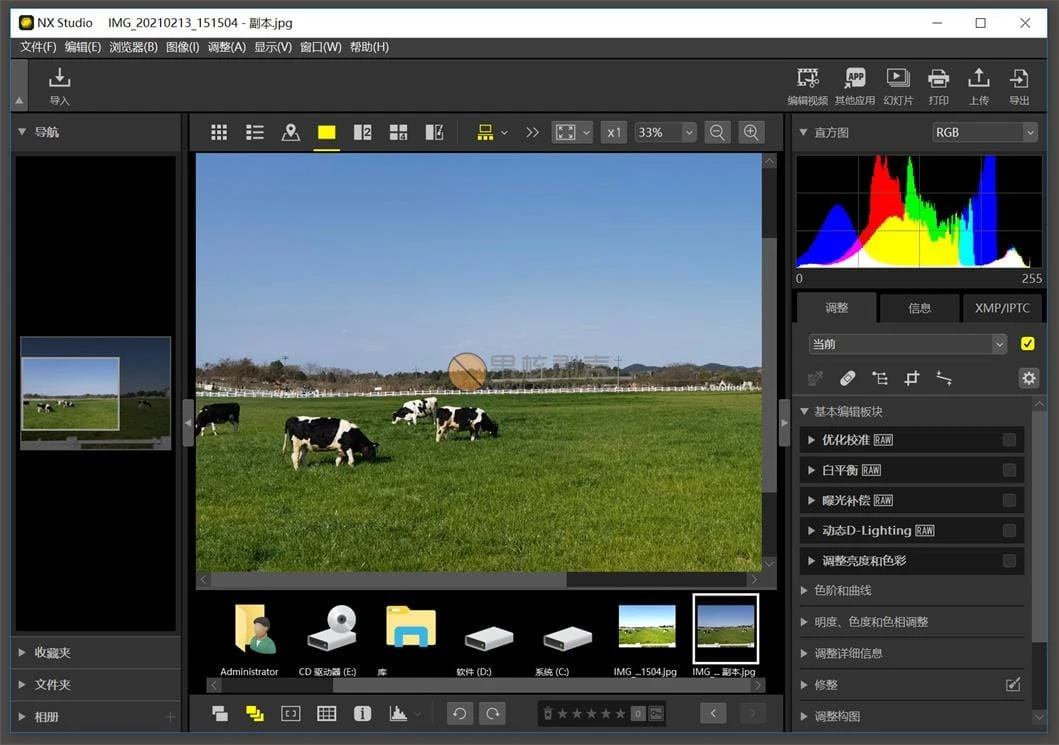Image resolution: width=1059 pixels, height=745 pixels.
Task: Toggle the yellow checkbox beside the 当前 dropdown
Action: coord(1028,343)
